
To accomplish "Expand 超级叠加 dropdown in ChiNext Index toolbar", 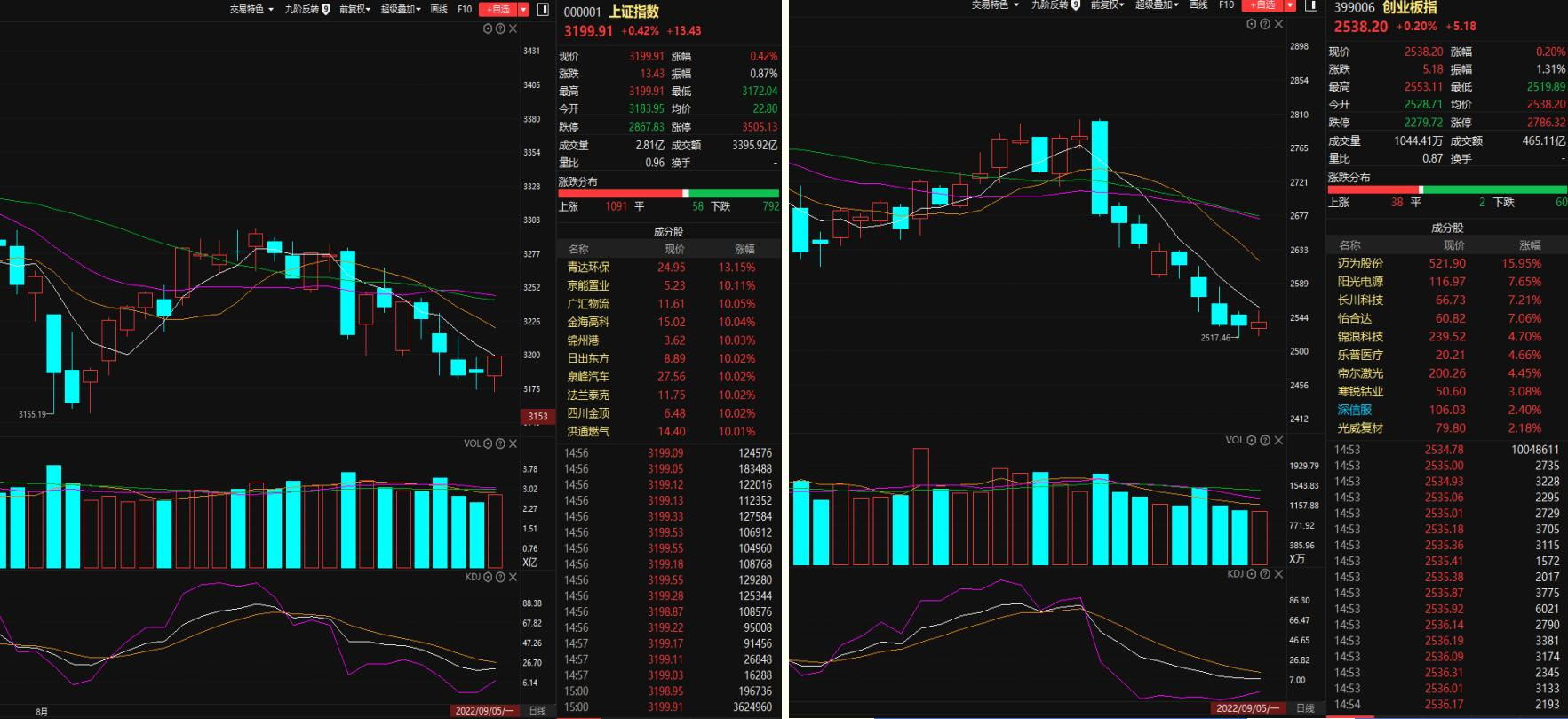I will tap(1157, 4).
